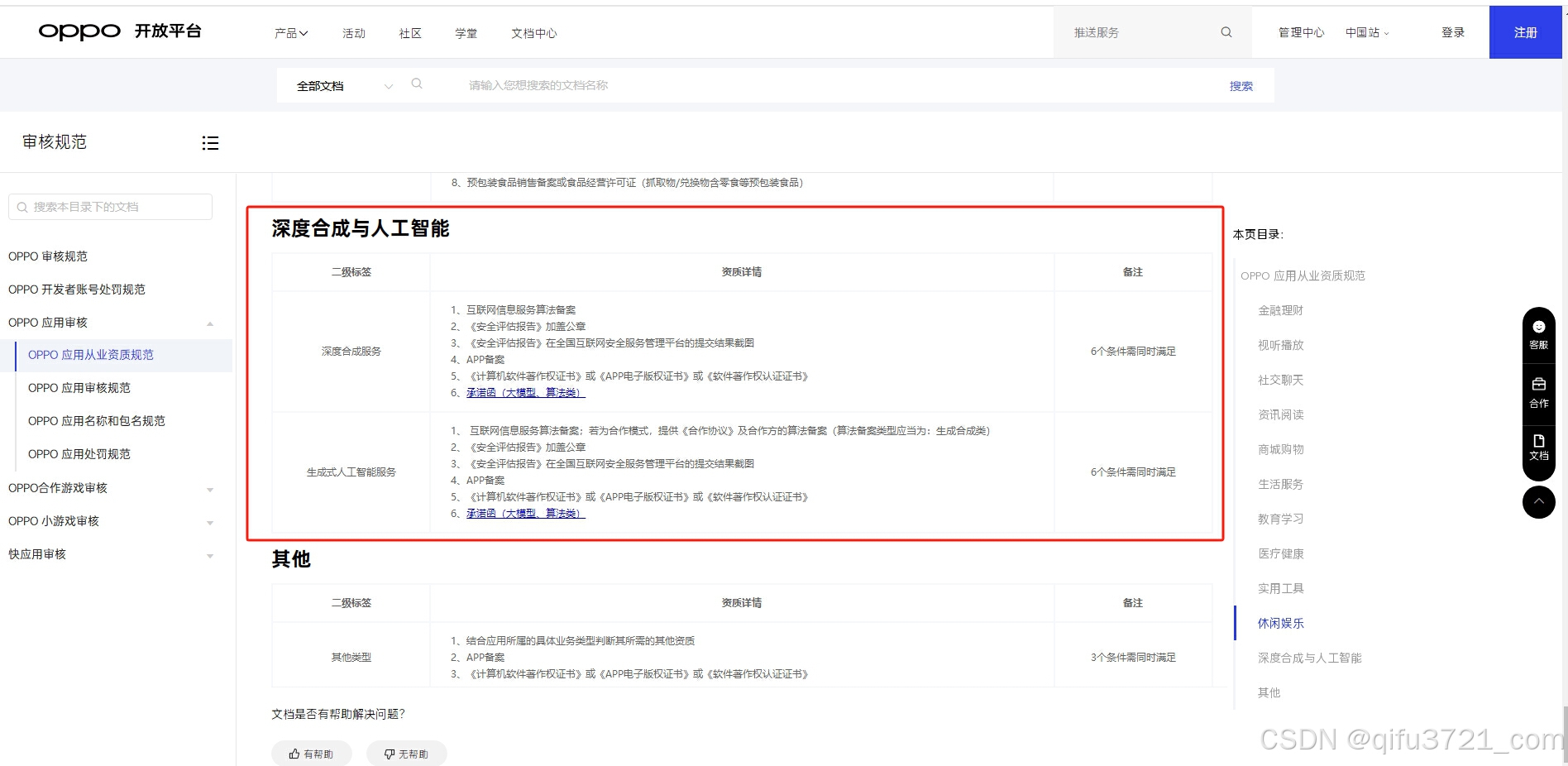Open the 活动 nav item
The height and width of the screenshot is (766, 1568).
pos(354,33)
